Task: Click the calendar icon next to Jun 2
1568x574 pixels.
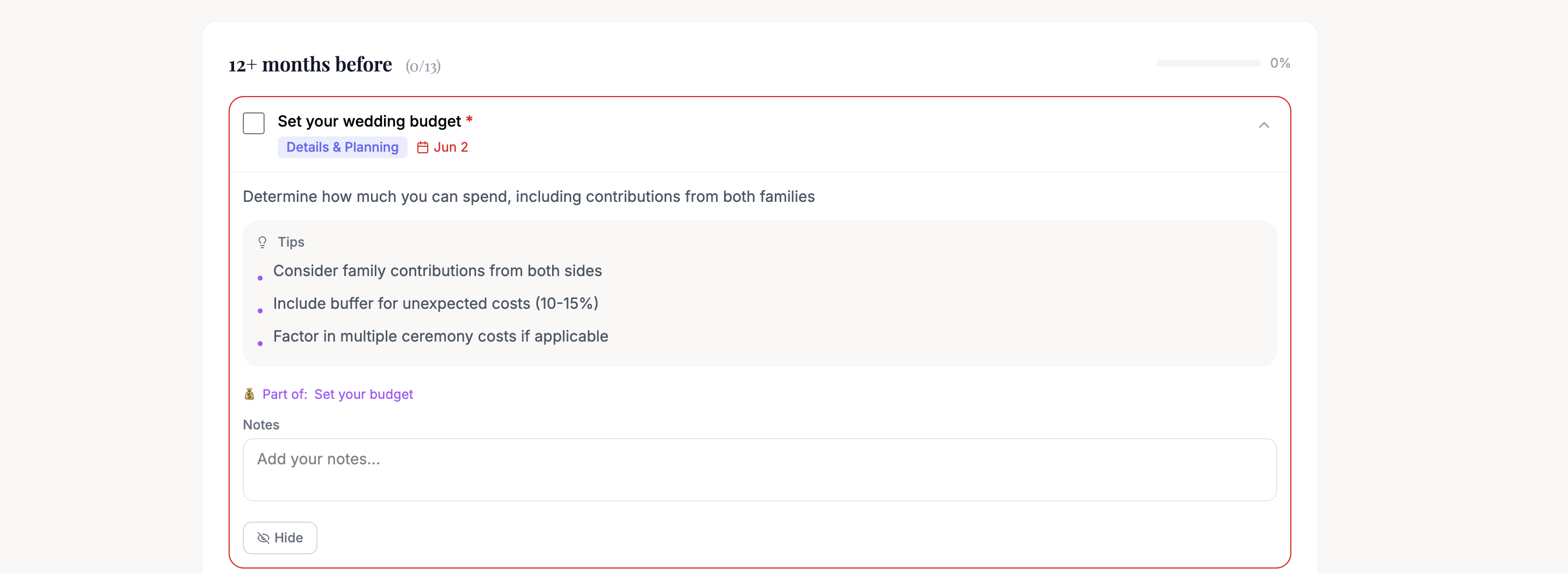Action: tap(422, 147)
